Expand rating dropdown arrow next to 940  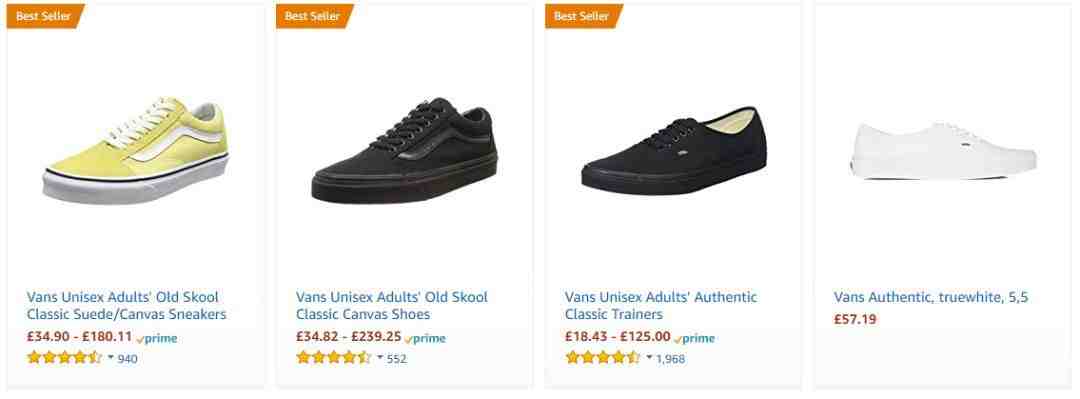coord(110,358)
